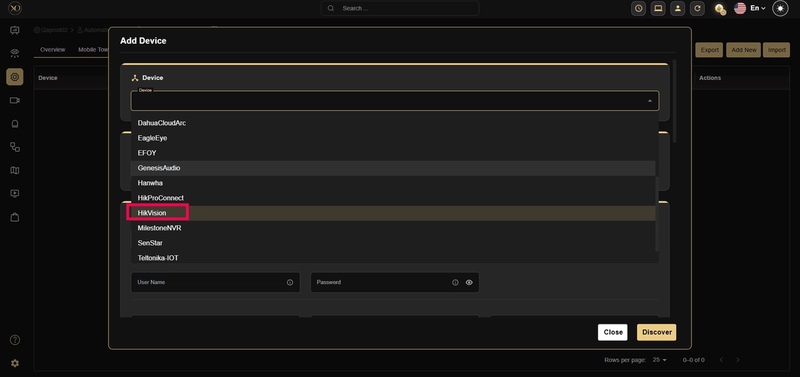Click the laptop icon in header

(658, 8)
